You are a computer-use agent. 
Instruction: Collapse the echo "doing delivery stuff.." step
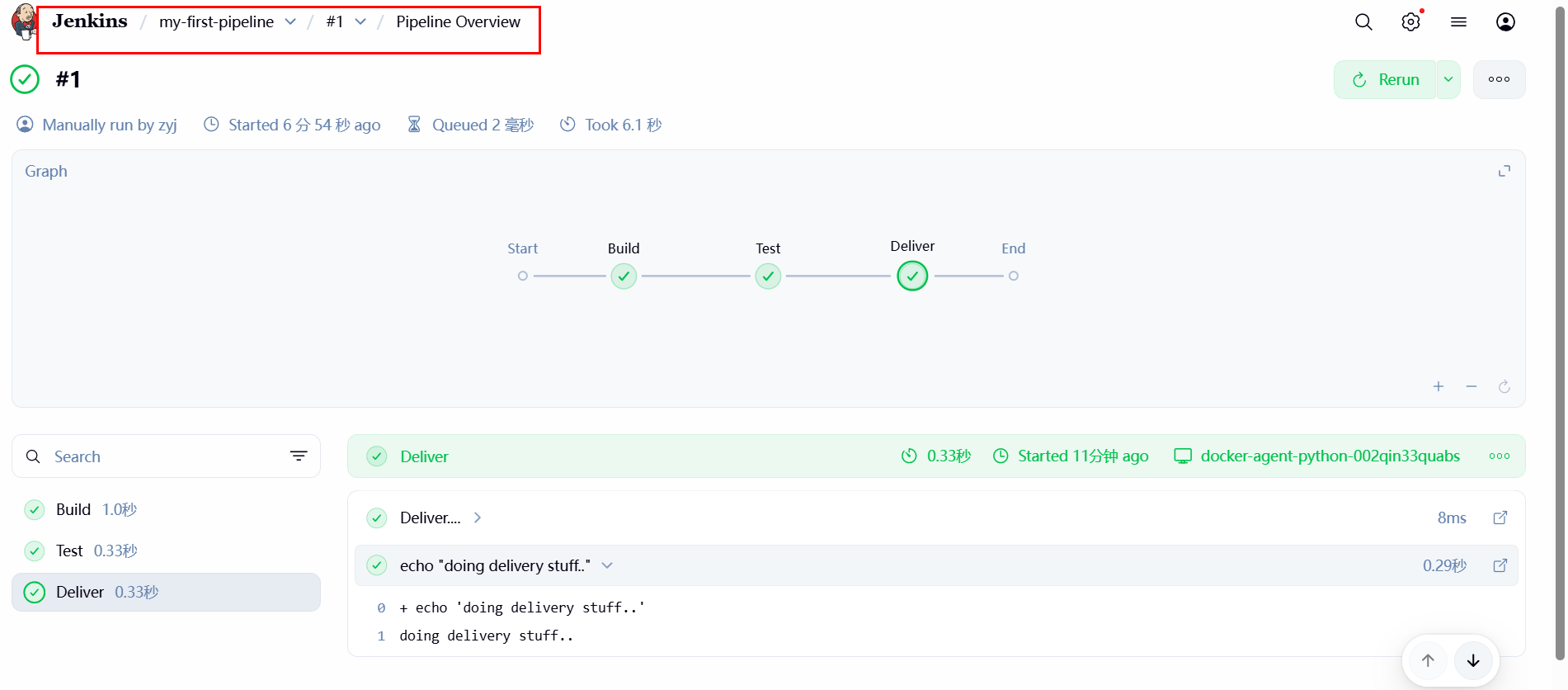607,565
